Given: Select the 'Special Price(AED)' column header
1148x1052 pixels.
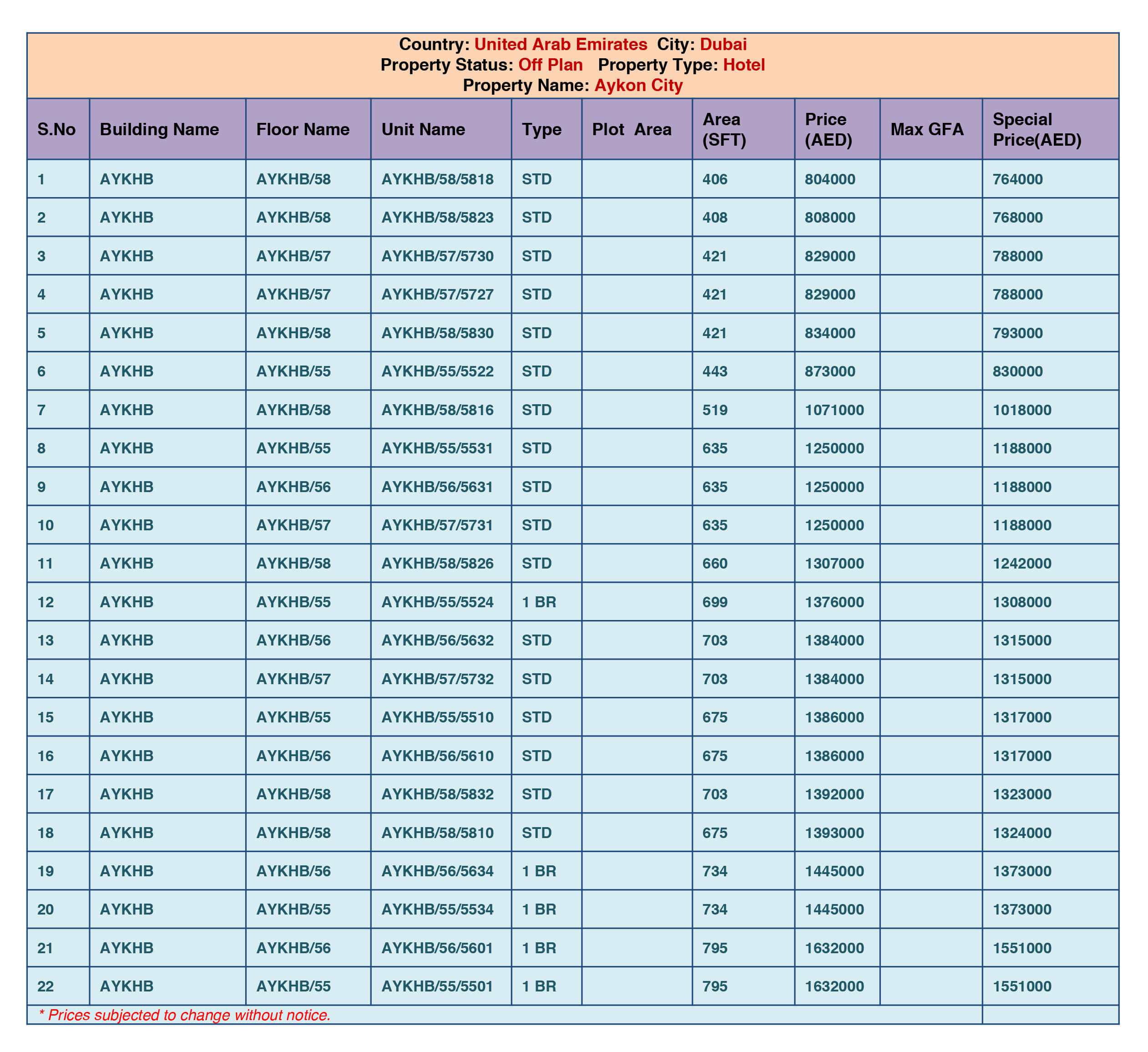Looking at the screenshot, I should [1051, 129].
